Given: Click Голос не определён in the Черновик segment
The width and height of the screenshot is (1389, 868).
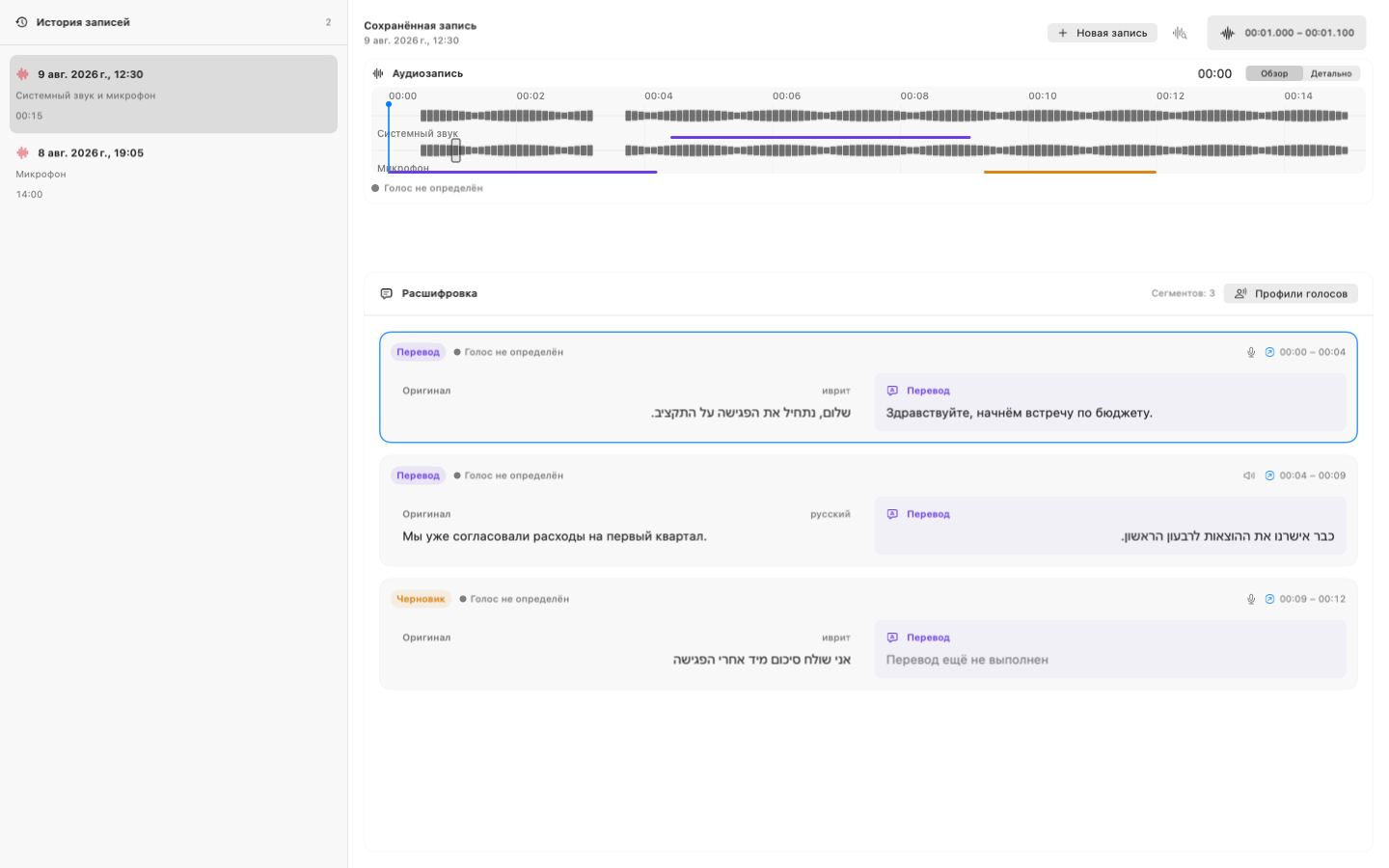Looking at the screenshot, I should (x=514, y=599).
